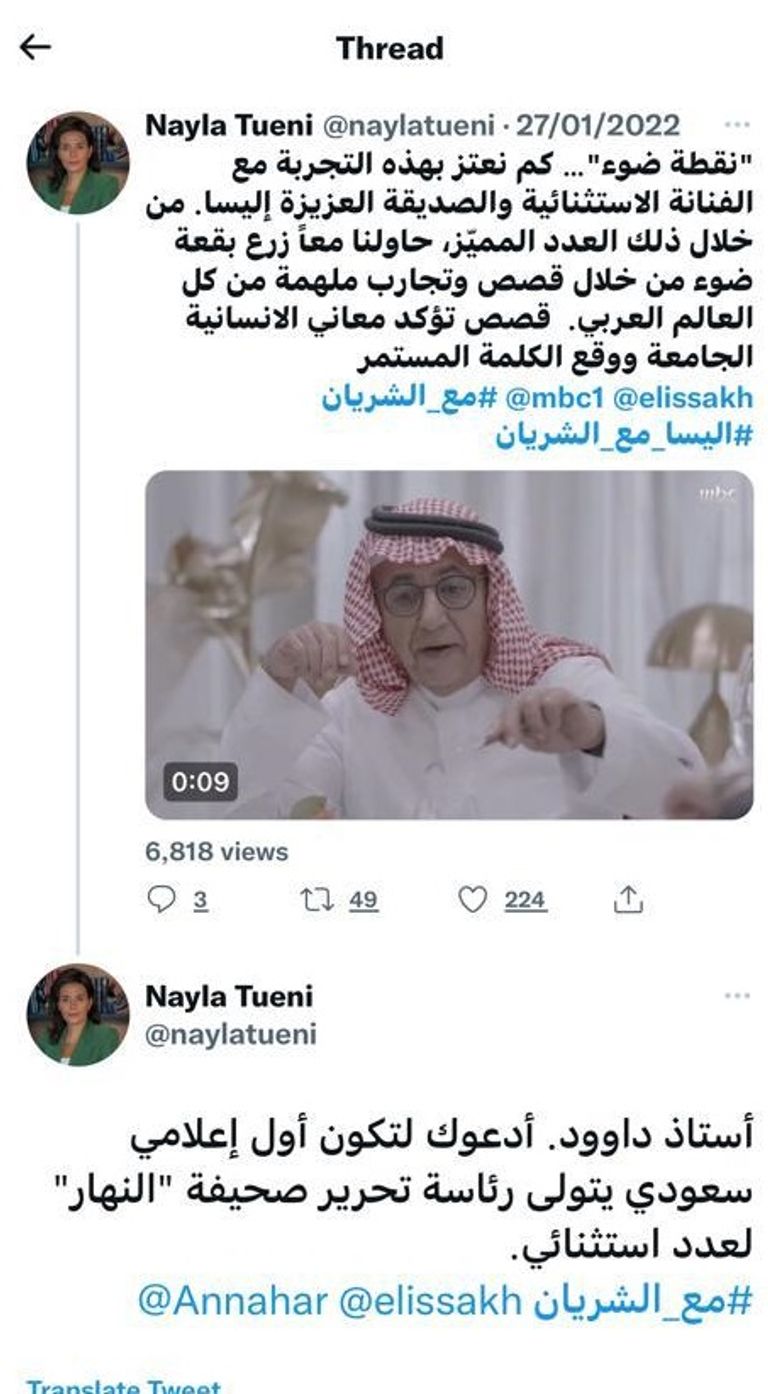
Task: View the 49 retweets list
Action: tap(364, 900)
